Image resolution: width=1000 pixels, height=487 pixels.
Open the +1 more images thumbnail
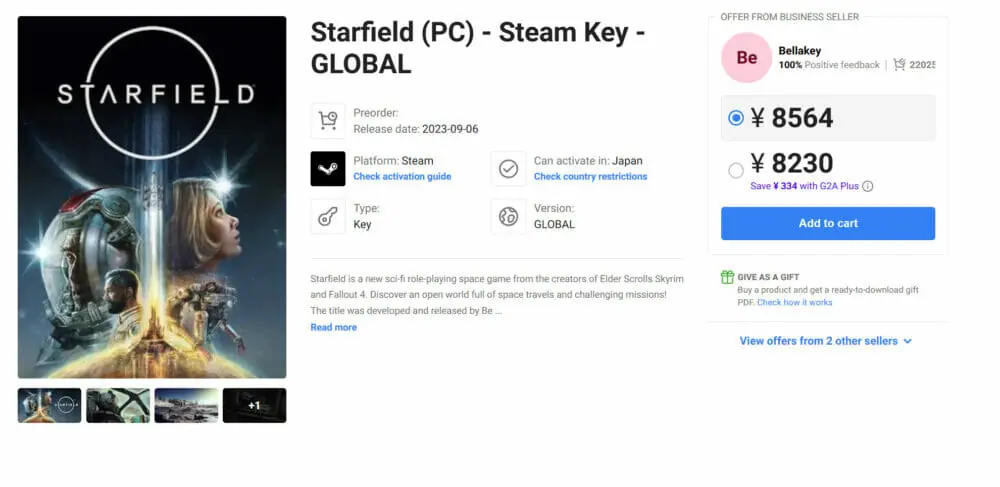254,405
